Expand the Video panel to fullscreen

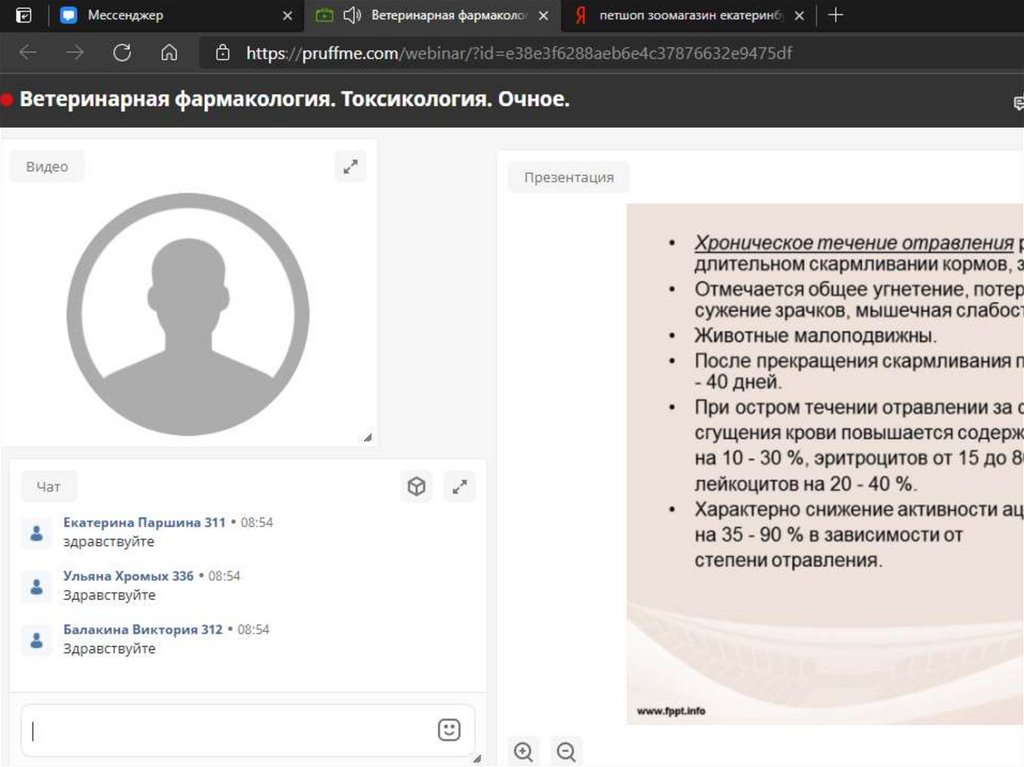click(350, 167)
